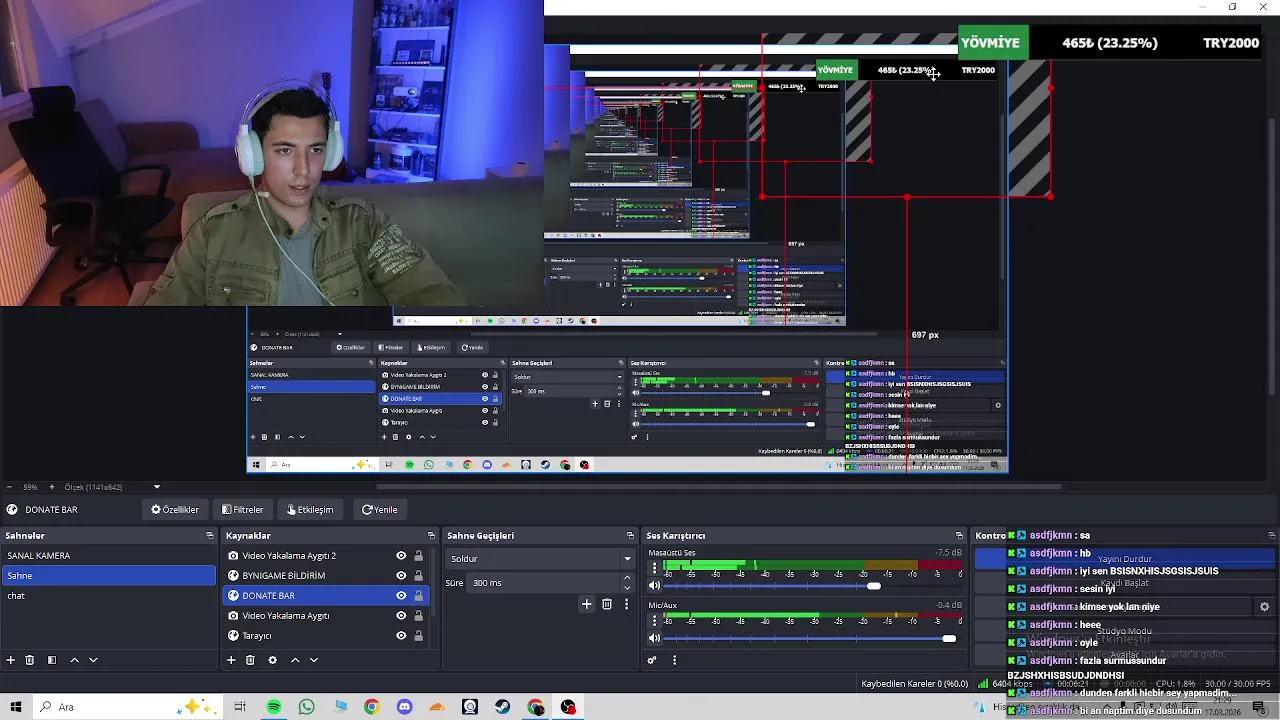This screenshot has height=720, width=1280.
Task: Zoom in the preview with plus icon
Action: (x=52, y=487)
